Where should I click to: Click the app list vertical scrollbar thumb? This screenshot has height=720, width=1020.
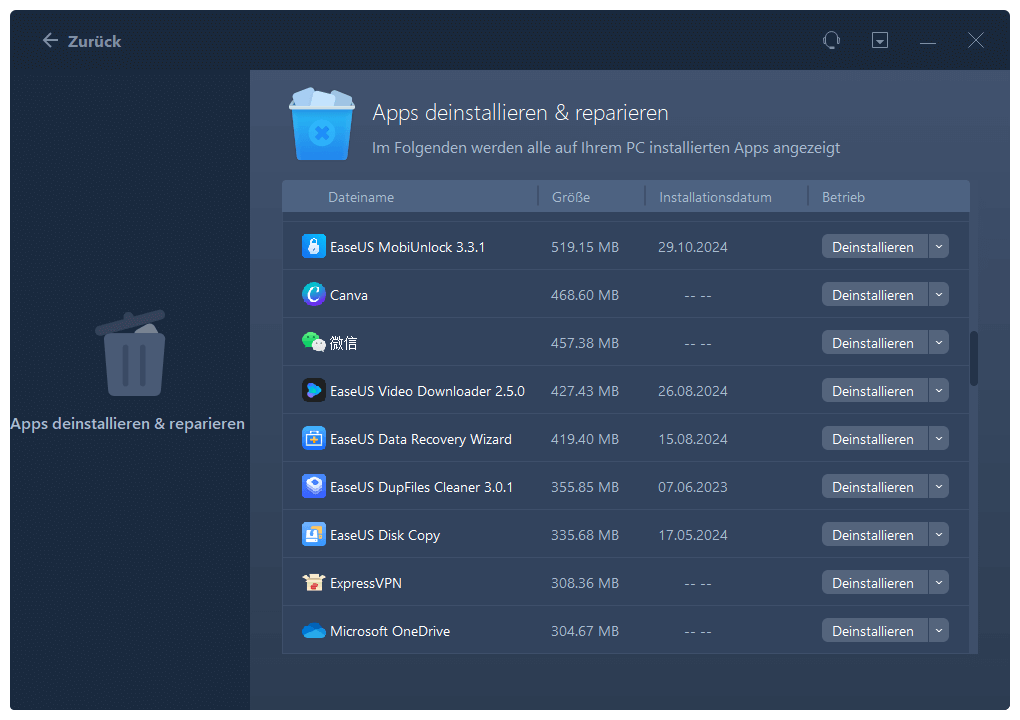[974, 358]
